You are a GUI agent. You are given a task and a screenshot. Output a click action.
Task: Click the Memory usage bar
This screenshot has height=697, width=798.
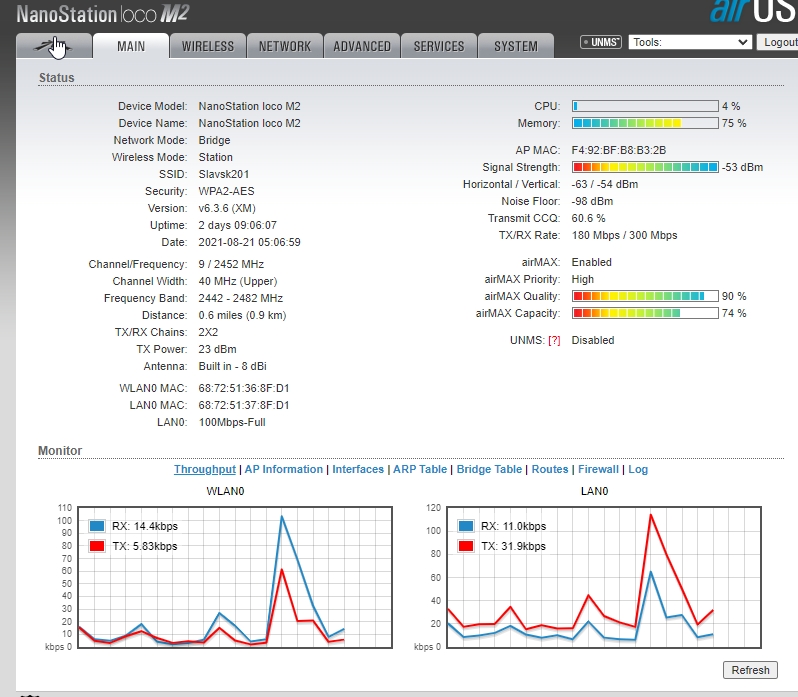click(645, 123)
